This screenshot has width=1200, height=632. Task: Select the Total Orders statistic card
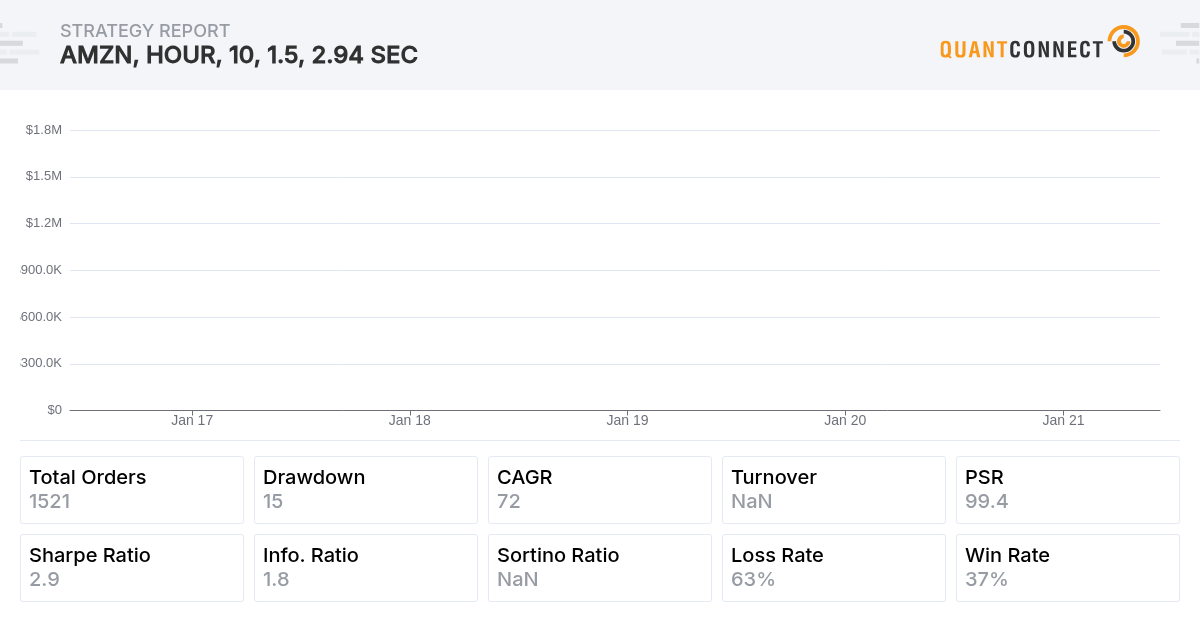point(131,489)
